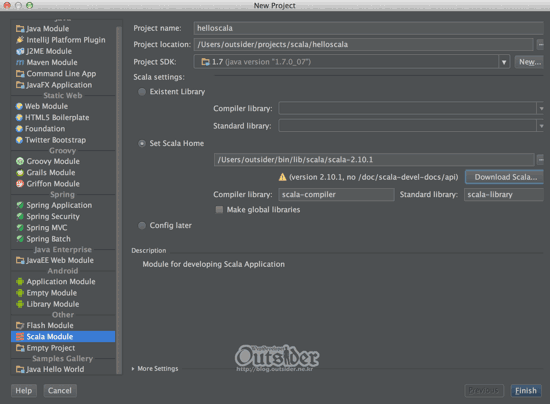
Task: Choose the Griffon Module icon
Action: (x=20, y=184)
